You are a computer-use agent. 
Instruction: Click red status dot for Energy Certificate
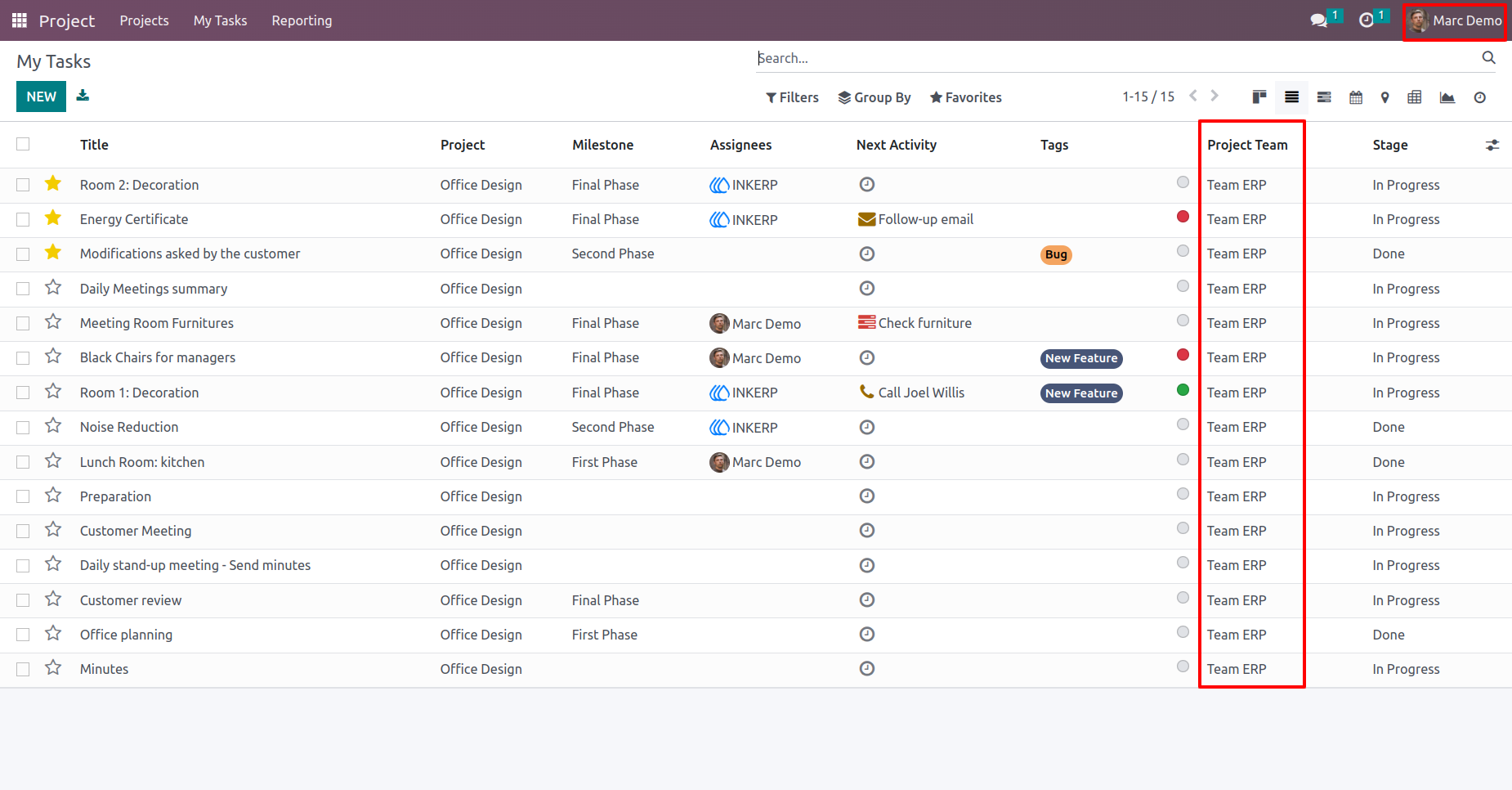(x=1183, y=217)
